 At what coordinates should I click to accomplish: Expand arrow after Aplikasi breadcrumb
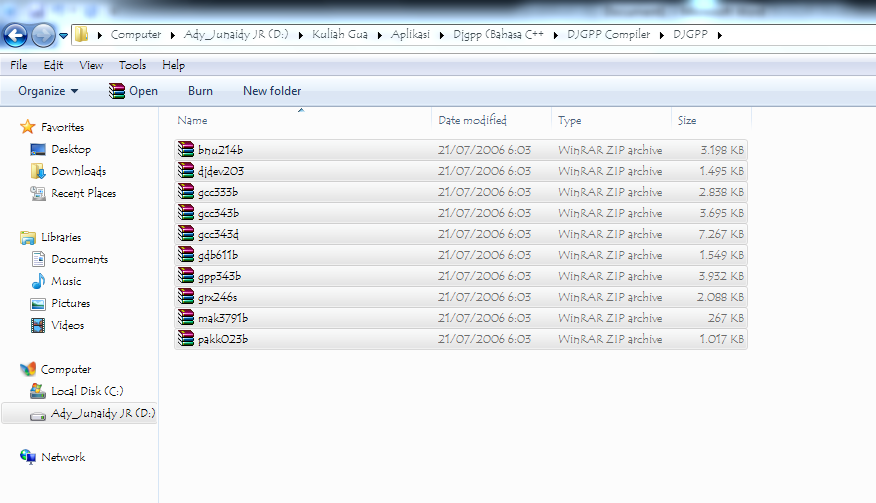pyautogui.click(x=441, y=35)
